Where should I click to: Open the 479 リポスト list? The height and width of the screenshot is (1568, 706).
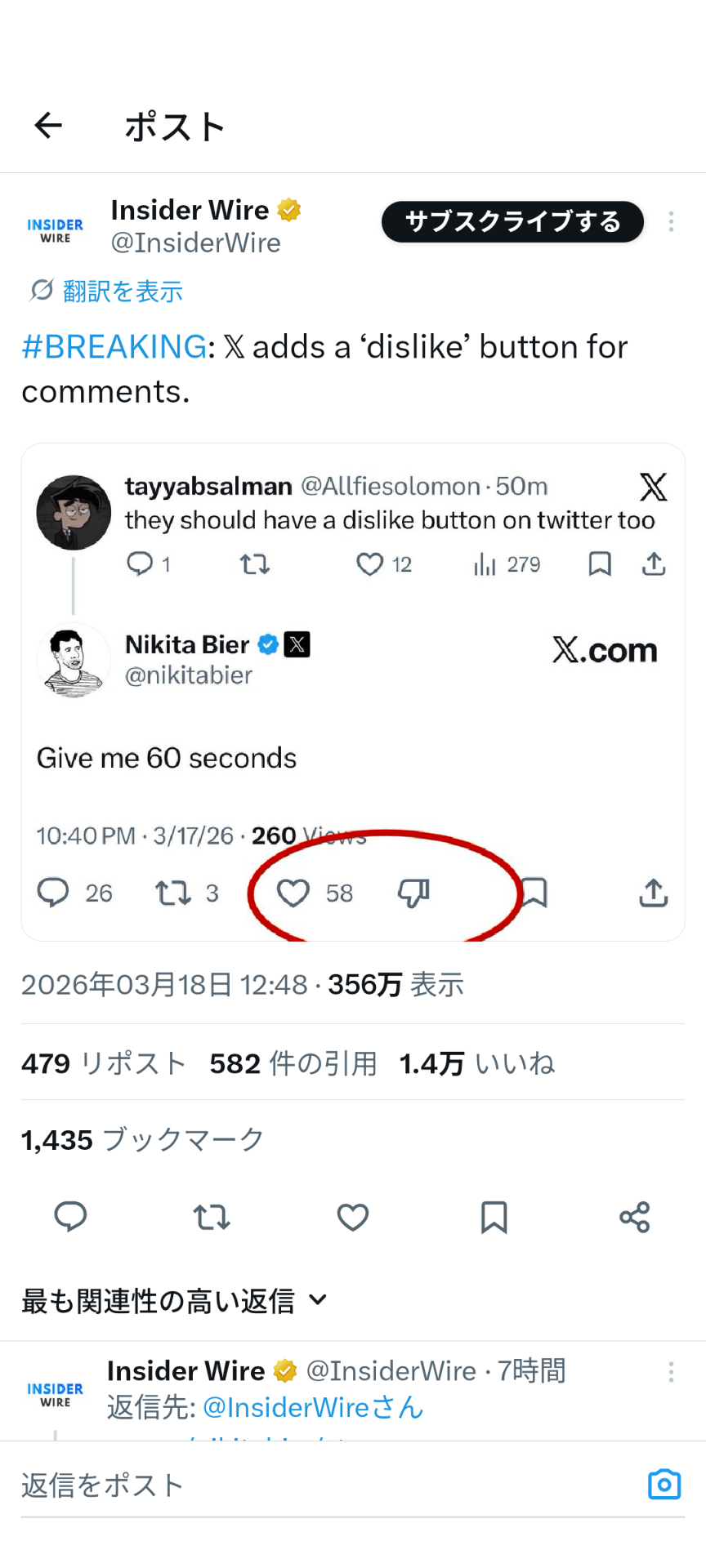pos(104,1063)
